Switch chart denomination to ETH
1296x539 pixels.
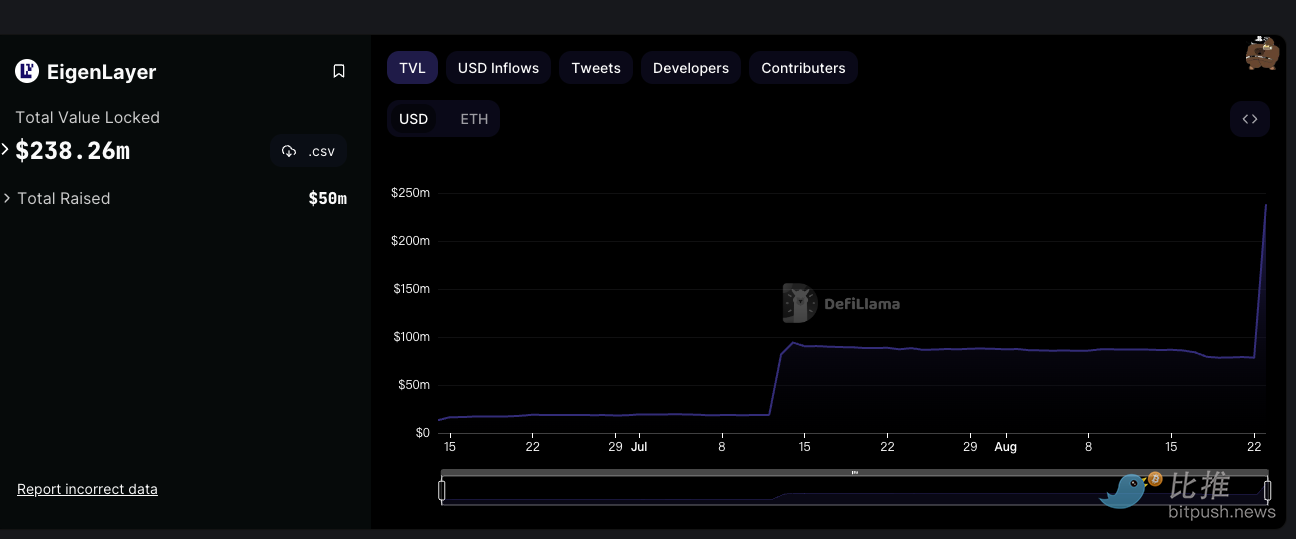coord(474,119)
